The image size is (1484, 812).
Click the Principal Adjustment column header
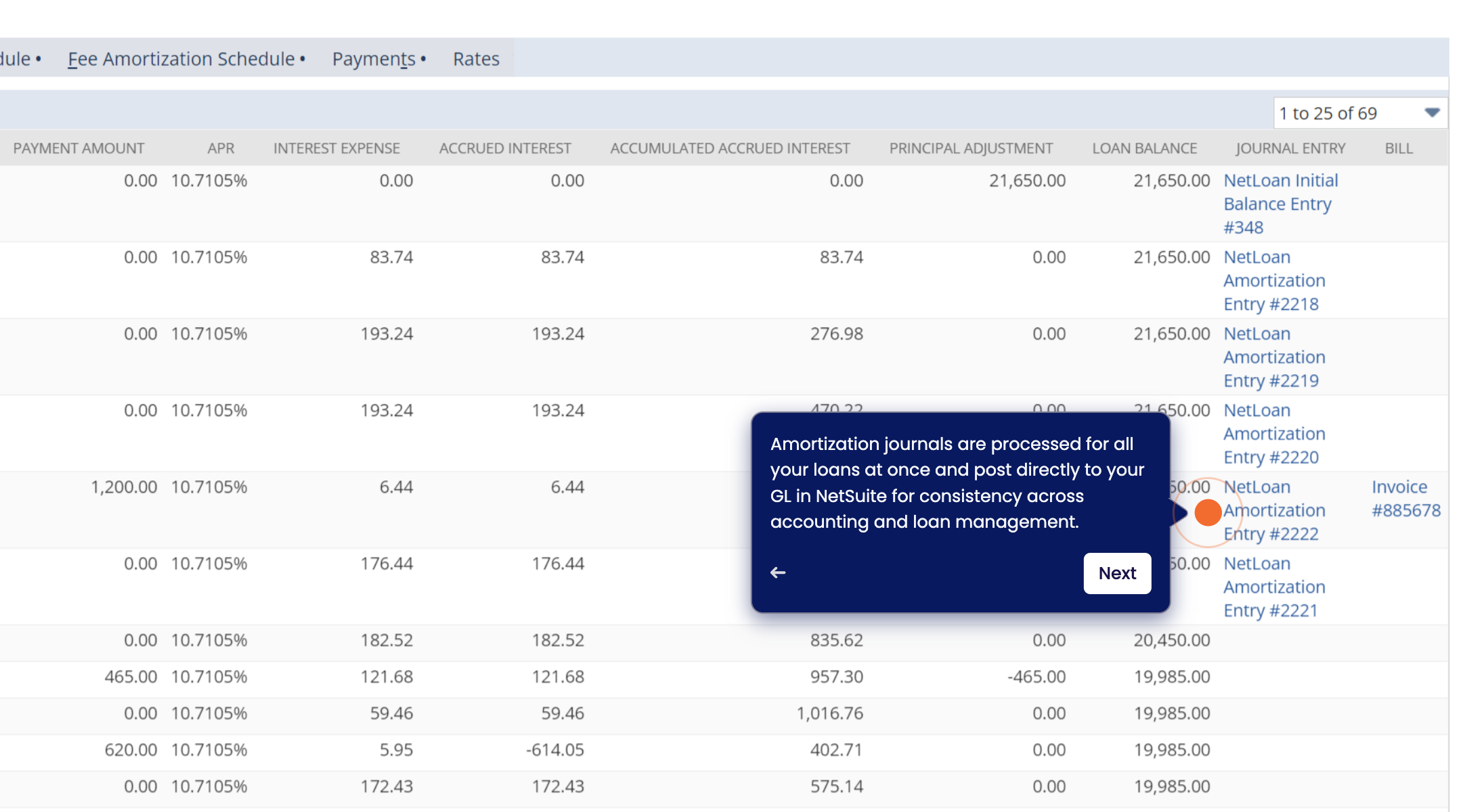(x=971, y=148)
